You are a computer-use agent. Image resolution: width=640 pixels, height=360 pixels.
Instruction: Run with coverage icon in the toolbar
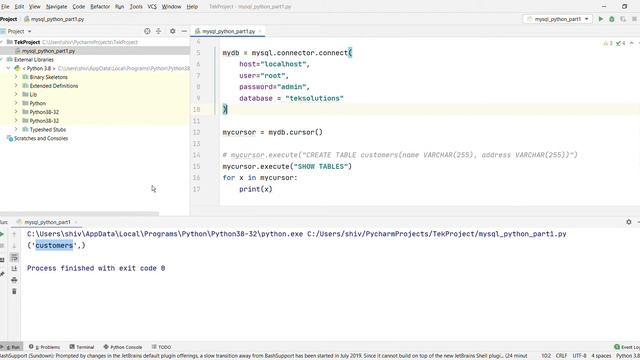click(x=623, y=19)
